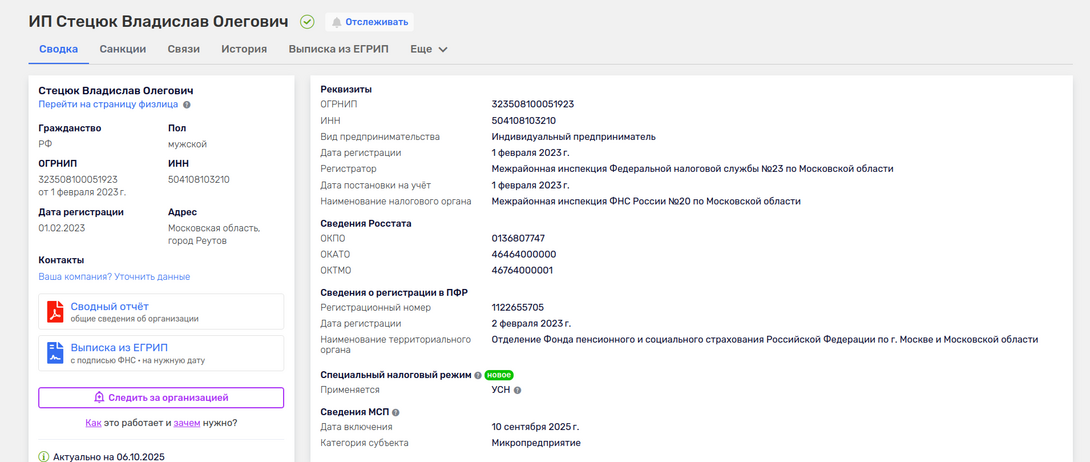
Task: Open the 'Перейти на страницу физлица' link
Action: (x=108, y=104)
